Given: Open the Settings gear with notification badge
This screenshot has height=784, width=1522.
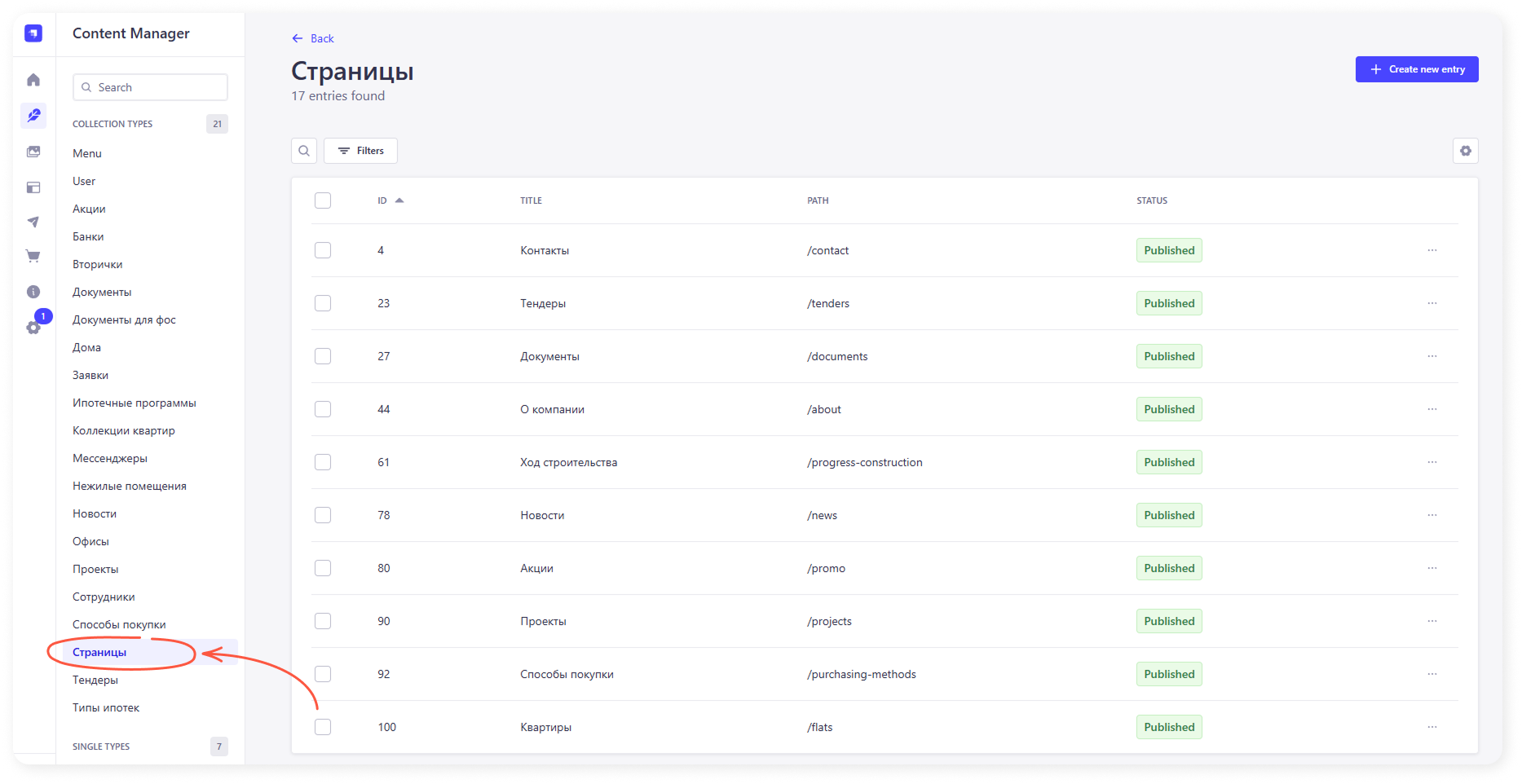Looking at the screenshot, I should click(33, 328).
